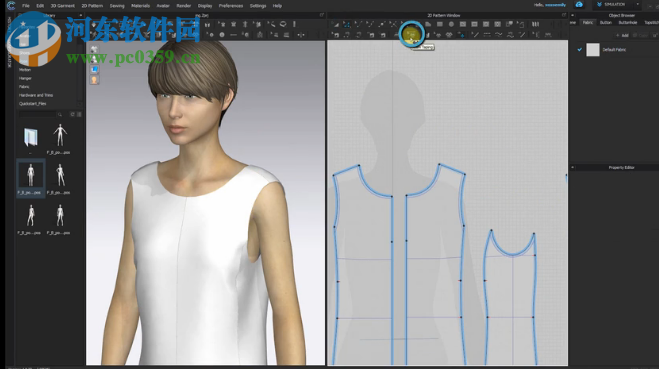Collapse the Property Editor panel arrow
The image size is (659, 369).
point(572,167)
